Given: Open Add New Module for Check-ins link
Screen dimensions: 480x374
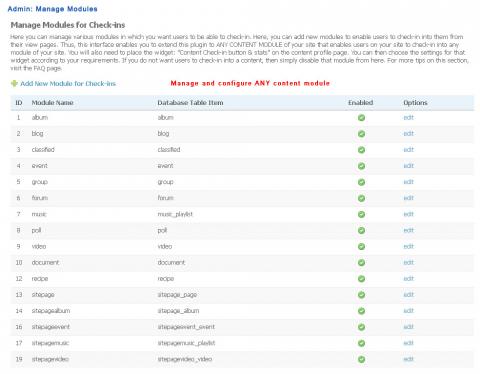Looking at the screenshot, I should [x=68, y=84].
